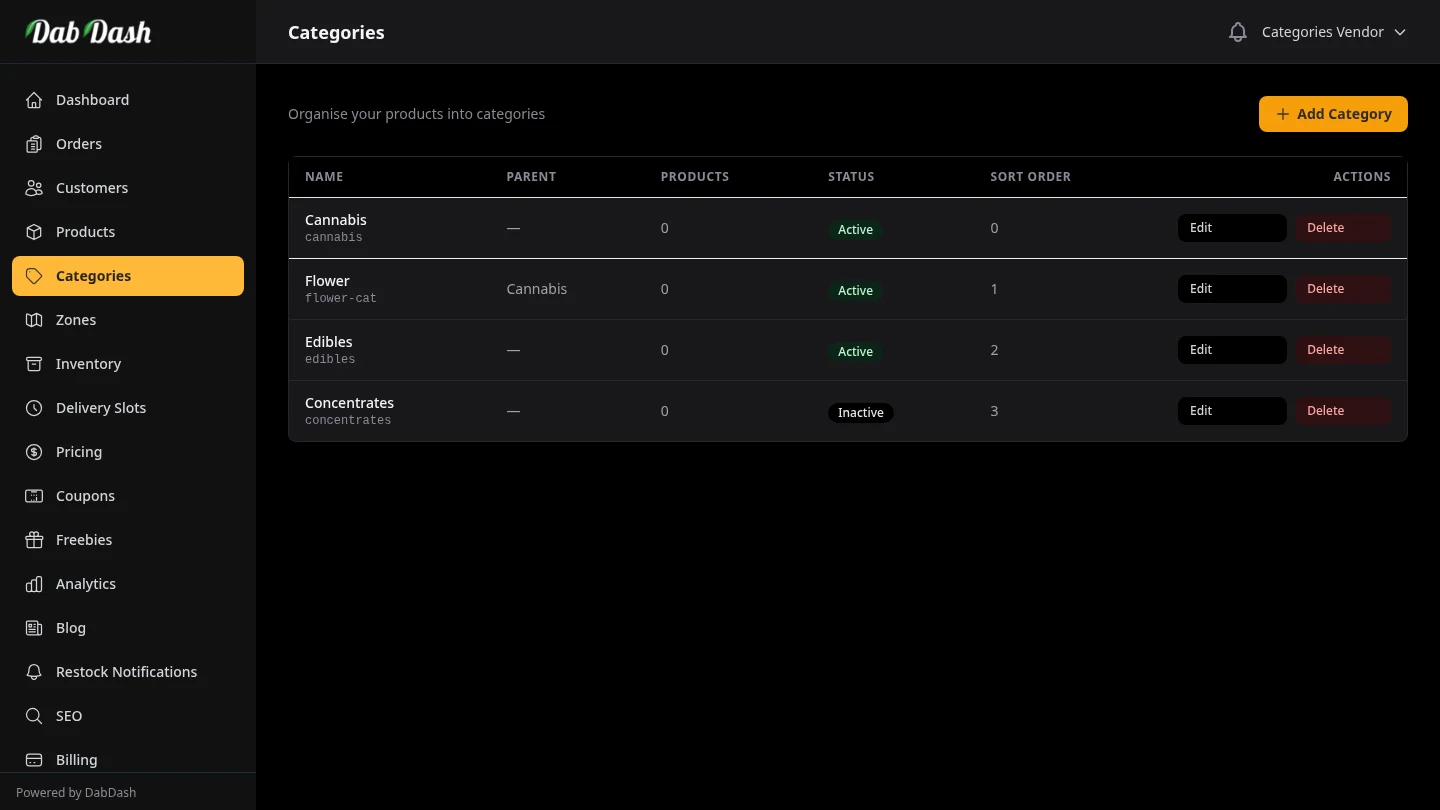Click the Restock Notifications bell icon

(33, 672)
